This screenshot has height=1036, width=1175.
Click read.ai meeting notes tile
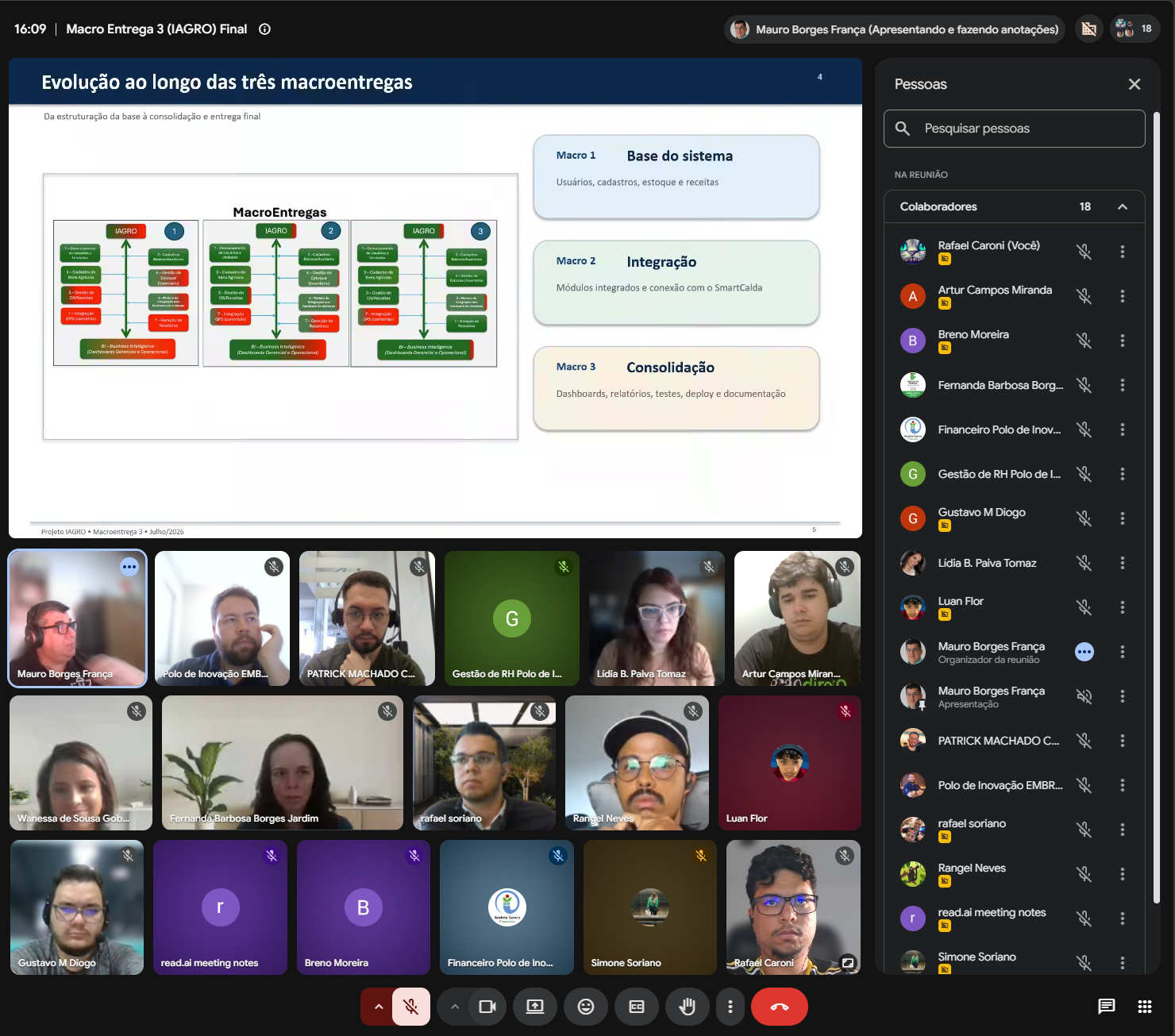(220, 907)
